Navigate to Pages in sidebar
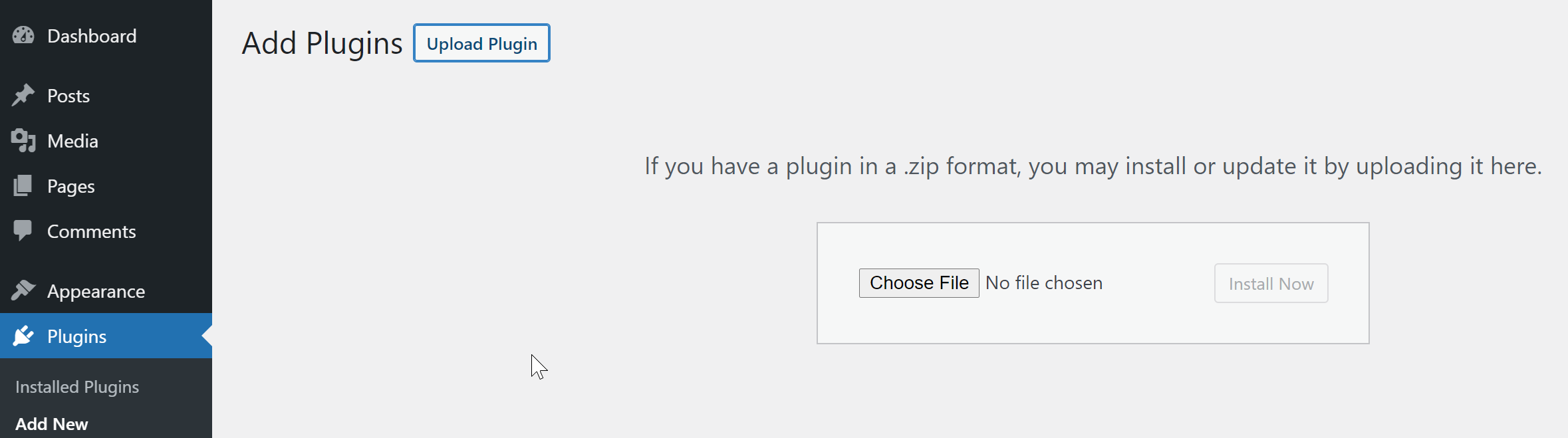 (70, 186)
